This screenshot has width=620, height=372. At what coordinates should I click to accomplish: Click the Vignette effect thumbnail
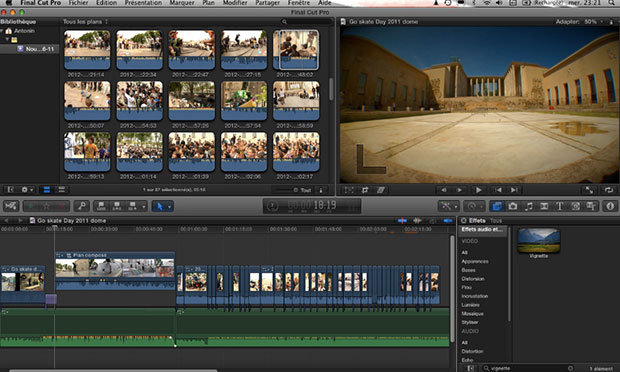(539, 240)
